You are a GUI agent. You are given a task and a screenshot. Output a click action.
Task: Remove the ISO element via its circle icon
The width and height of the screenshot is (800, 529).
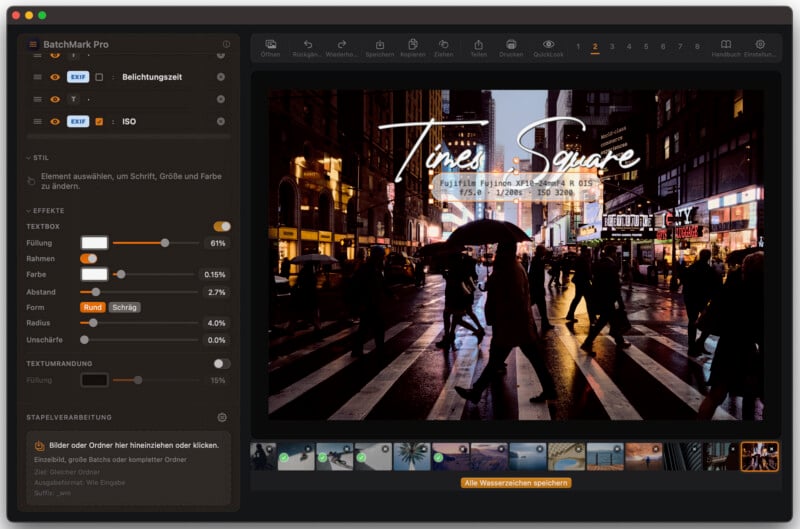(x=221, y=121)
